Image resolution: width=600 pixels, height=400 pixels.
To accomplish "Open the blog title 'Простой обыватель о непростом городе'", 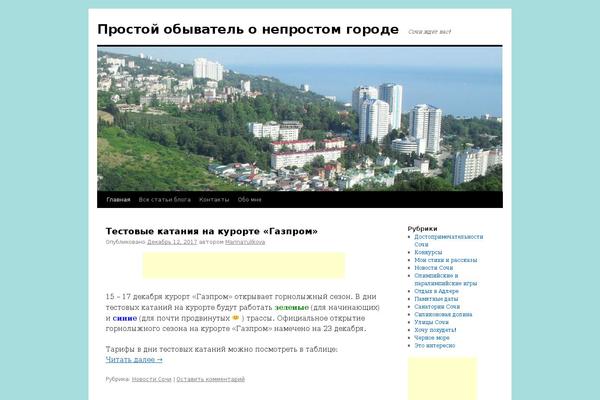I will tap(248, 29).
